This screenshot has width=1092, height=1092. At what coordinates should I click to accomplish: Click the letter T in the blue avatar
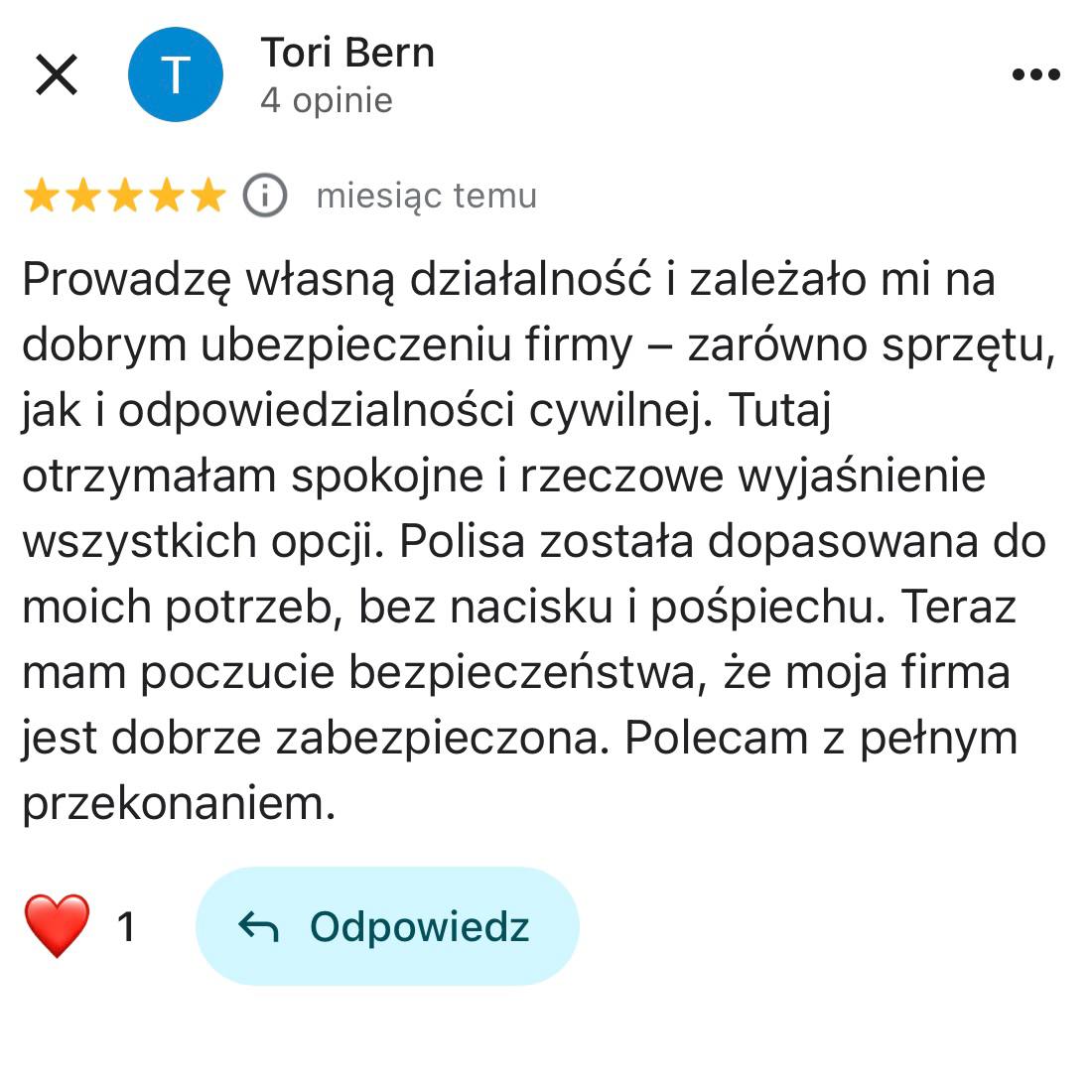click(176, 74)
